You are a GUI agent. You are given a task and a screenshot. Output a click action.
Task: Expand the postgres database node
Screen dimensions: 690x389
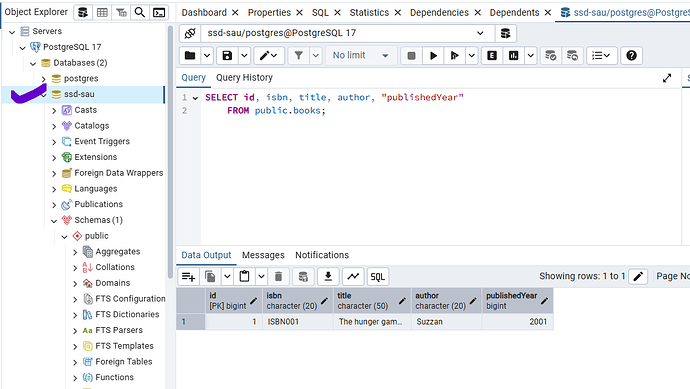pyautogui.click(x=44, y=79)
